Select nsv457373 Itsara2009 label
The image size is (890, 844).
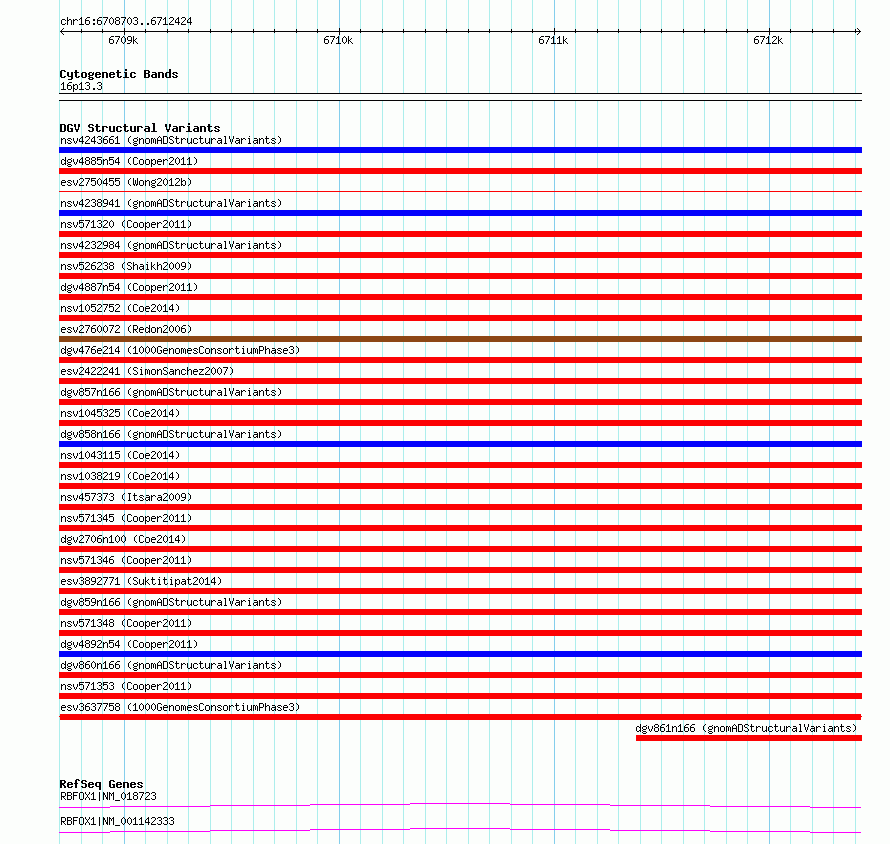tap(126, 497)
